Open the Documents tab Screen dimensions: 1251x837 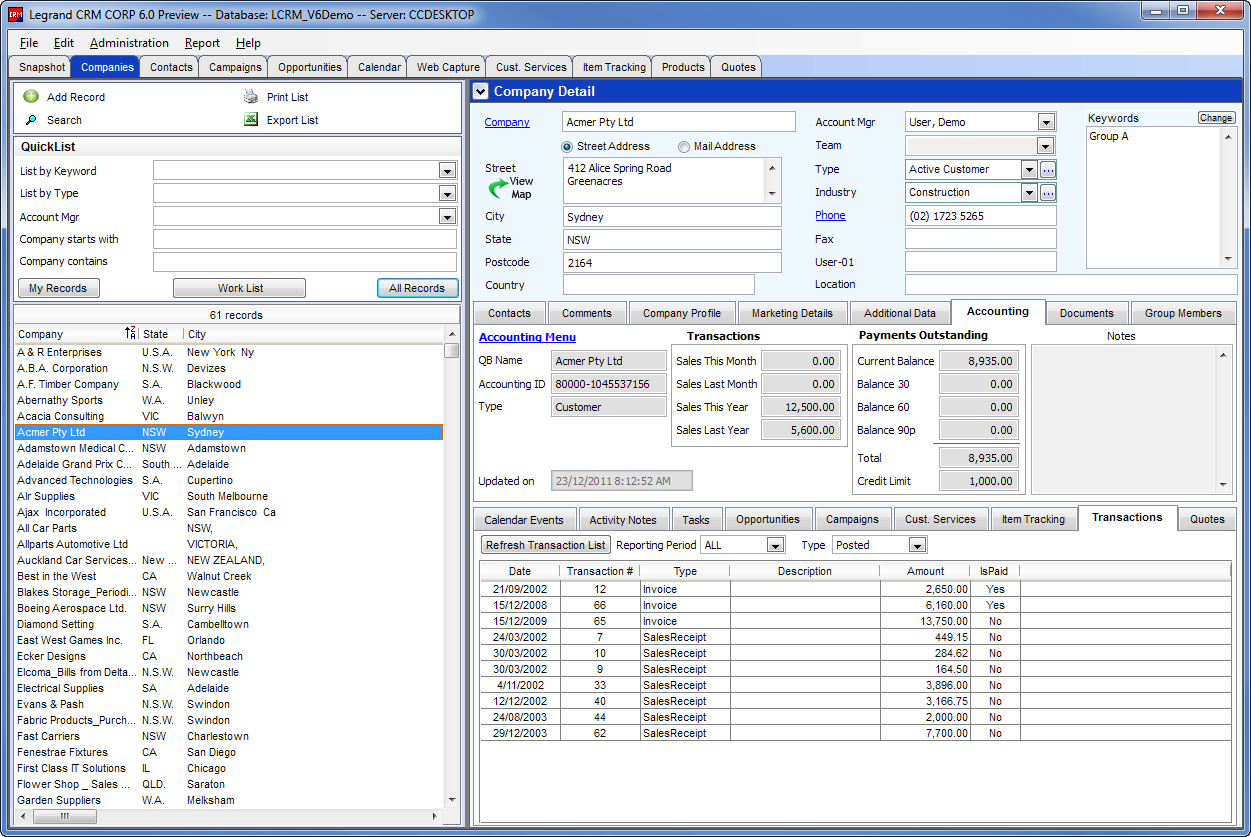tap(1086, 313)
